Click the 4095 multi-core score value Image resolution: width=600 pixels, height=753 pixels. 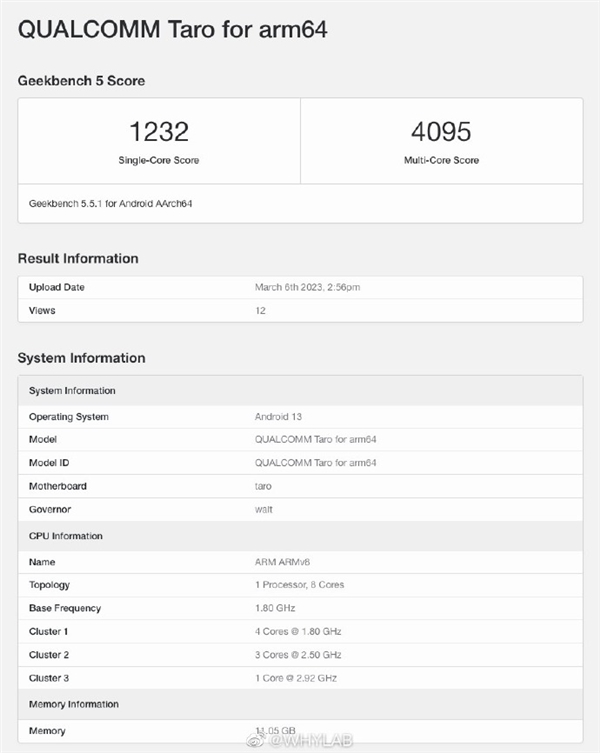(x=441, y=132)
